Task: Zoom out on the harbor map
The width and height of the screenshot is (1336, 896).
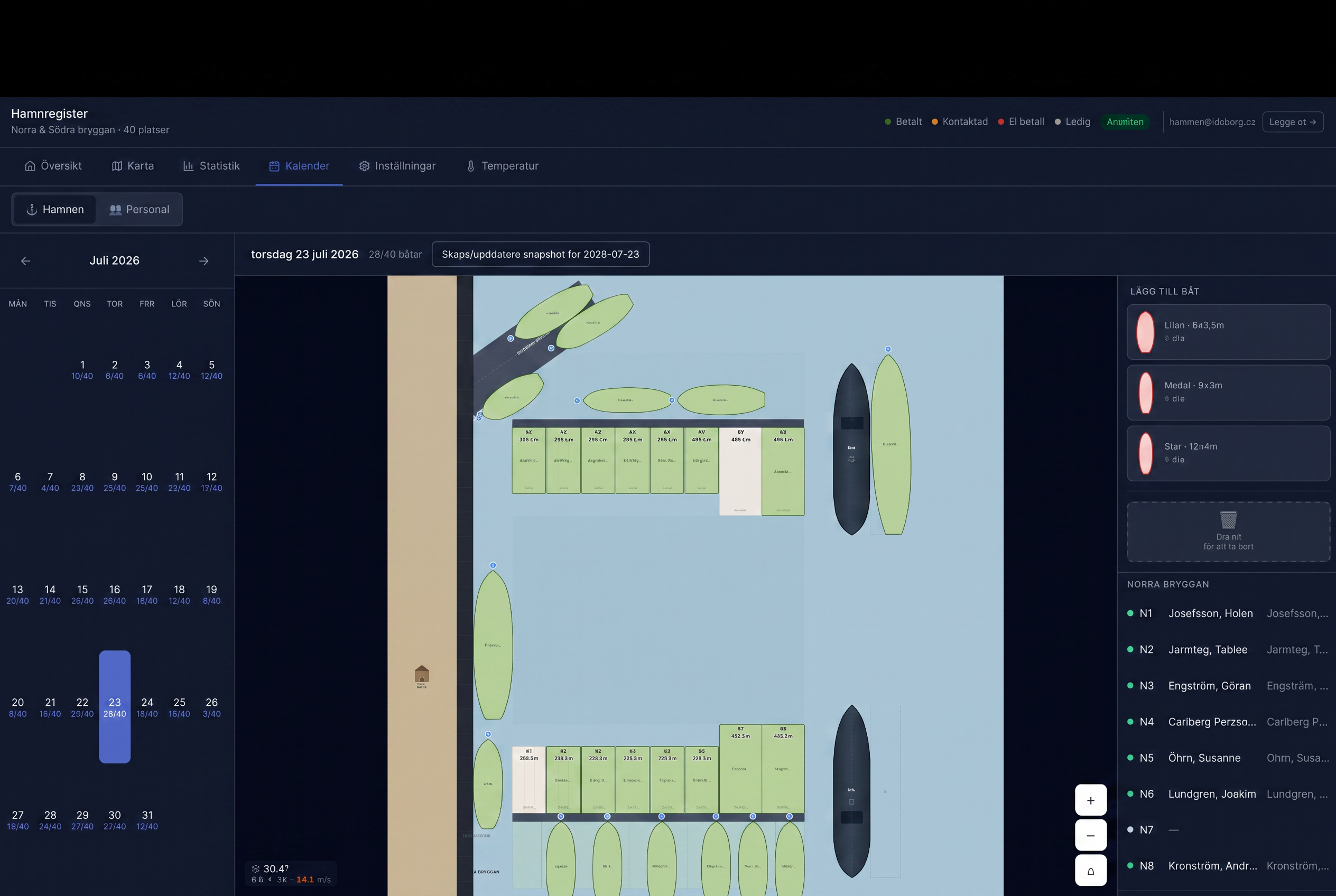Action: [x=1090, y=835]
